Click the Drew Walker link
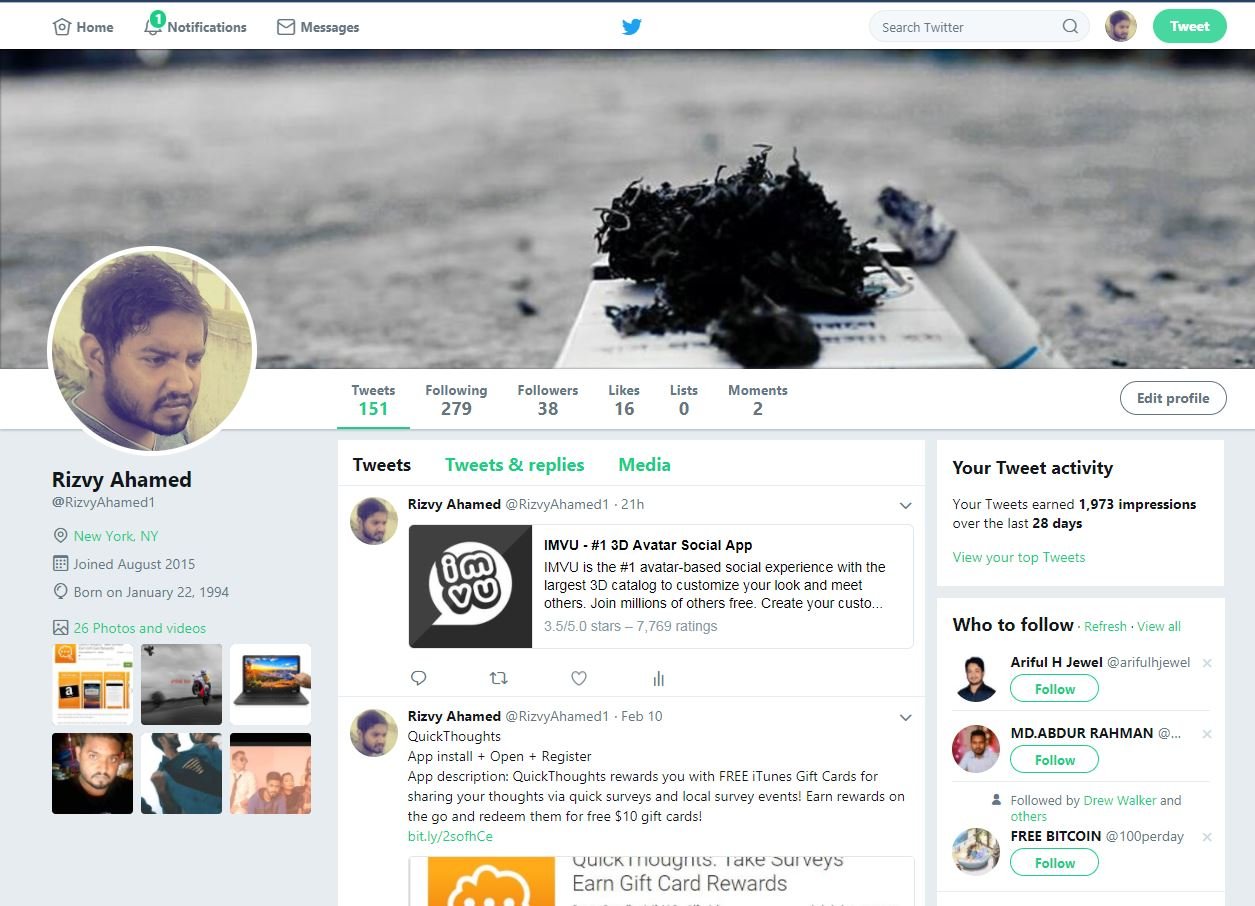This screenshot has height=906, width=1255. 1120,800
